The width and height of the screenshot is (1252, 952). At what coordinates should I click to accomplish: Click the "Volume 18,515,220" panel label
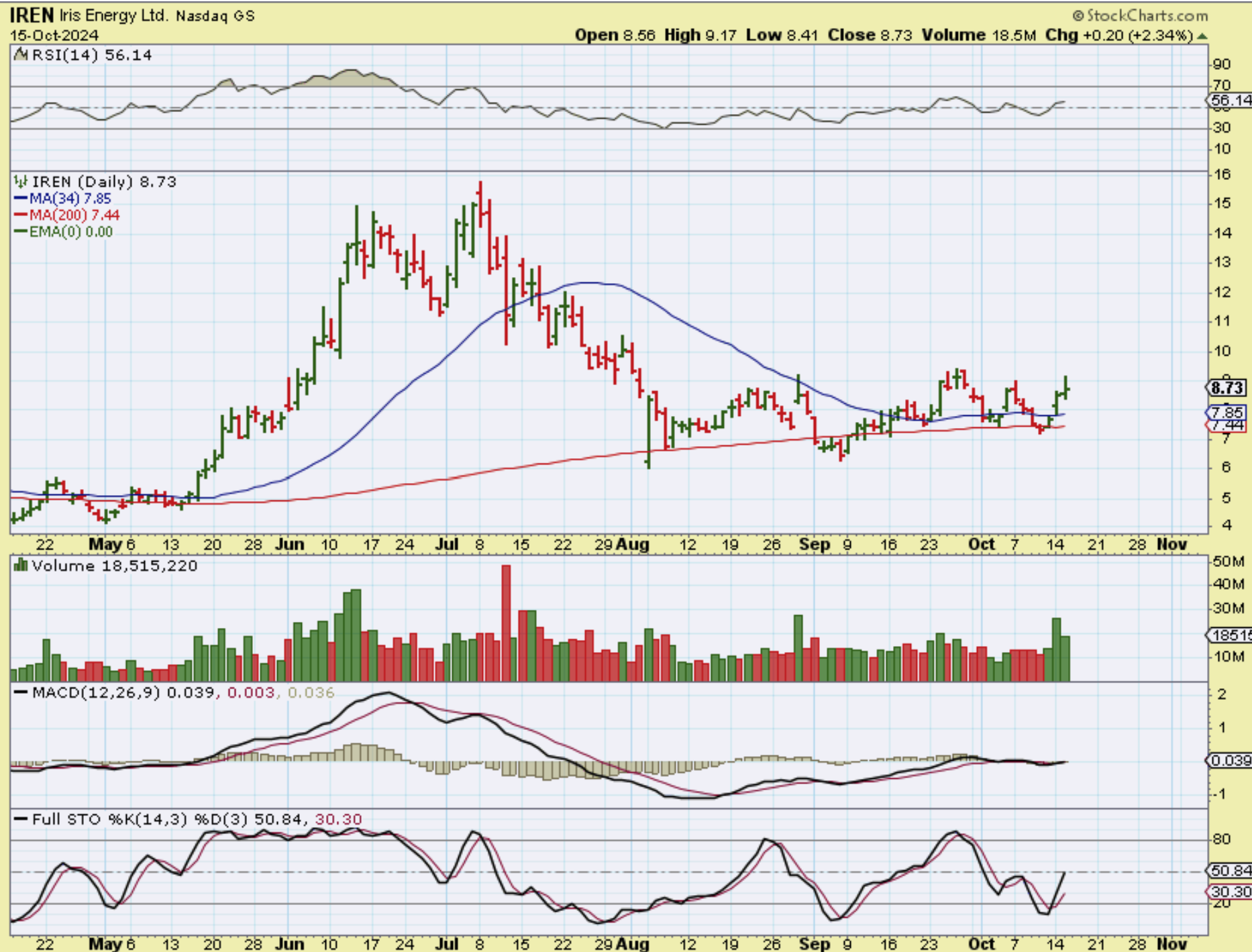(115, 566)
